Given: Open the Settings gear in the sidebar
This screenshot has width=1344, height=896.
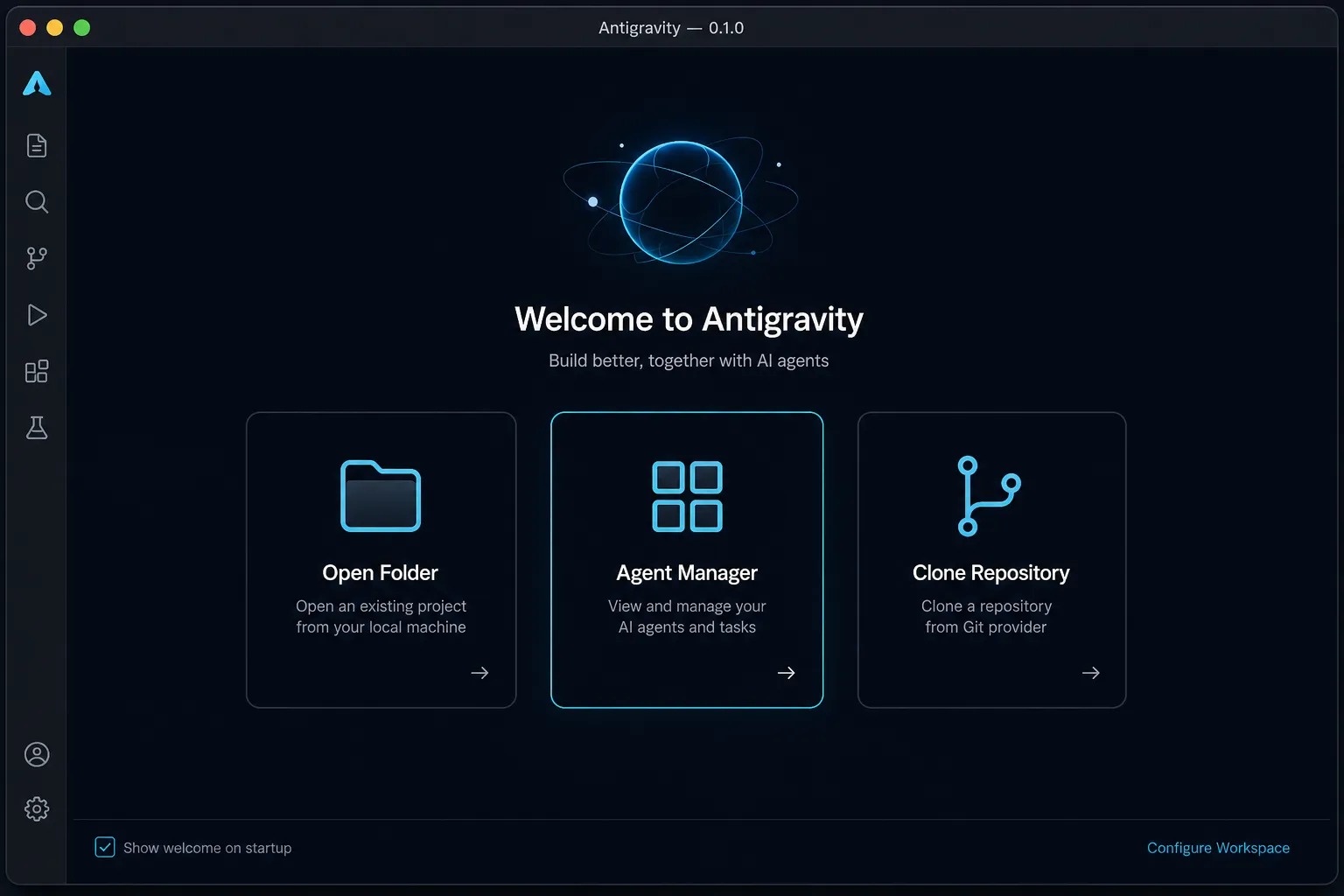Looking at the screenshot, I should click(x=37, y=808).
